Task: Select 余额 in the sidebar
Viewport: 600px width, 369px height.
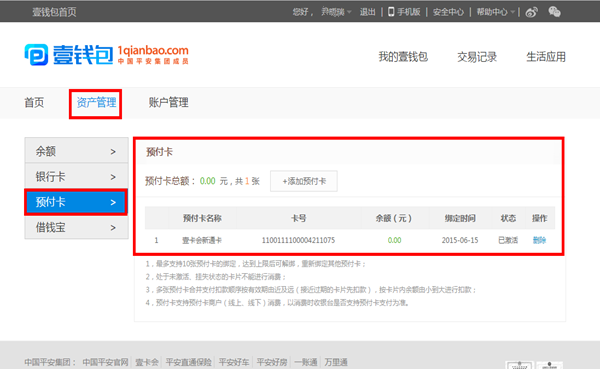Action: pos(76,151)
